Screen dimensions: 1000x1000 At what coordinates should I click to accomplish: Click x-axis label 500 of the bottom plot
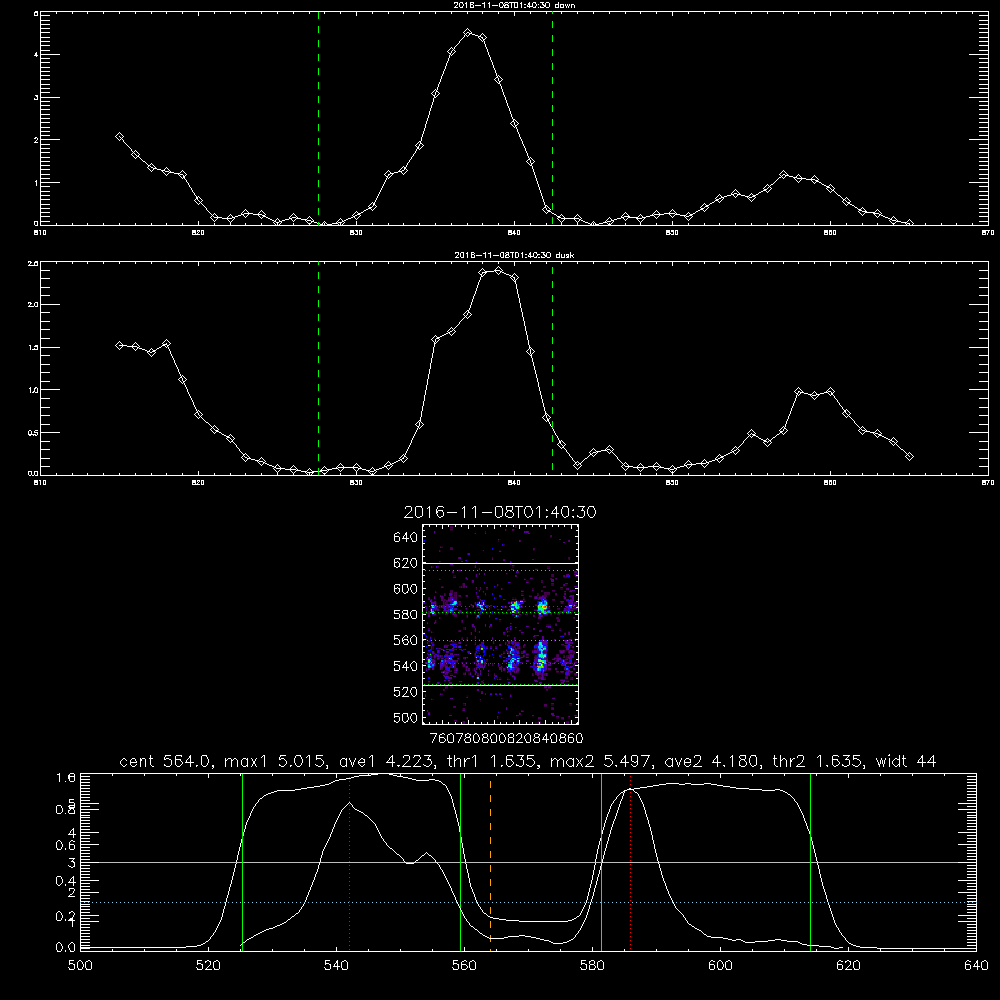click(x=80, y=966)
